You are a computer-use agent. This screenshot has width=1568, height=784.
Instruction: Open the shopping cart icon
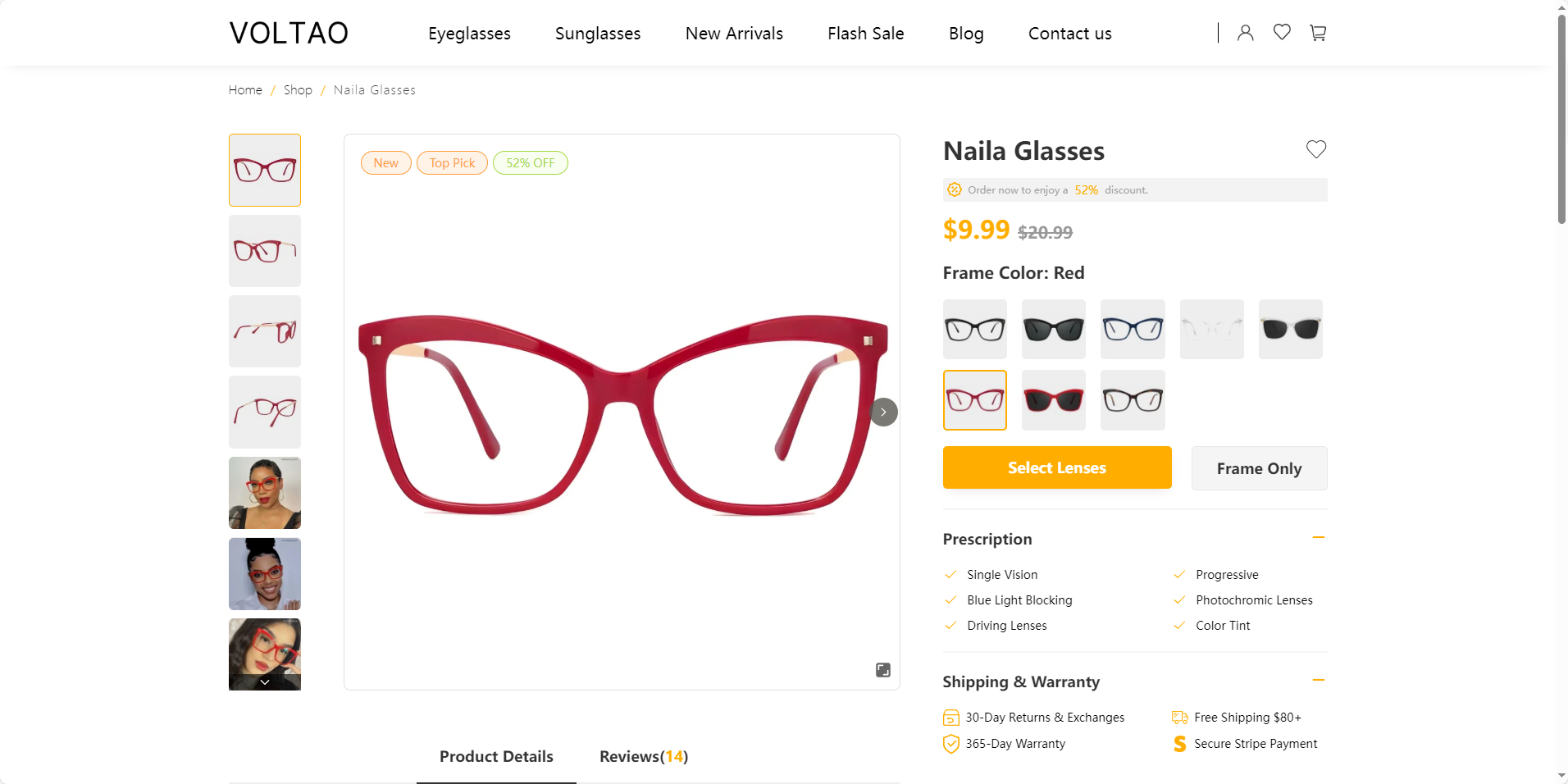tap(1318, 33)
